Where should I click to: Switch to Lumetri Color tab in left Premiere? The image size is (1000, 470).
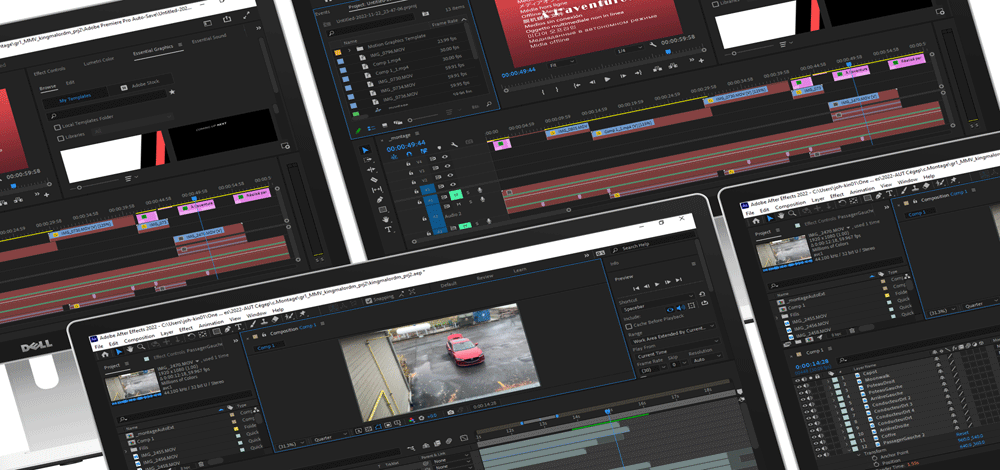(x=99, y=61)
